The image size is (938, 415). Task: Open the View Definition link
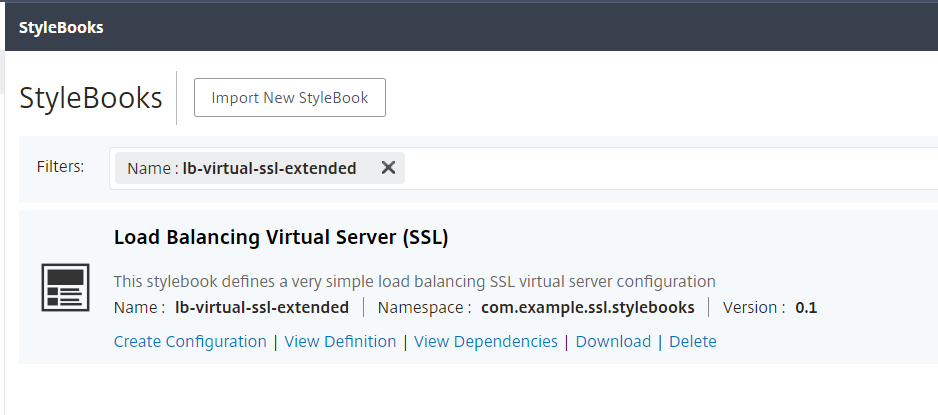point(340,341)
